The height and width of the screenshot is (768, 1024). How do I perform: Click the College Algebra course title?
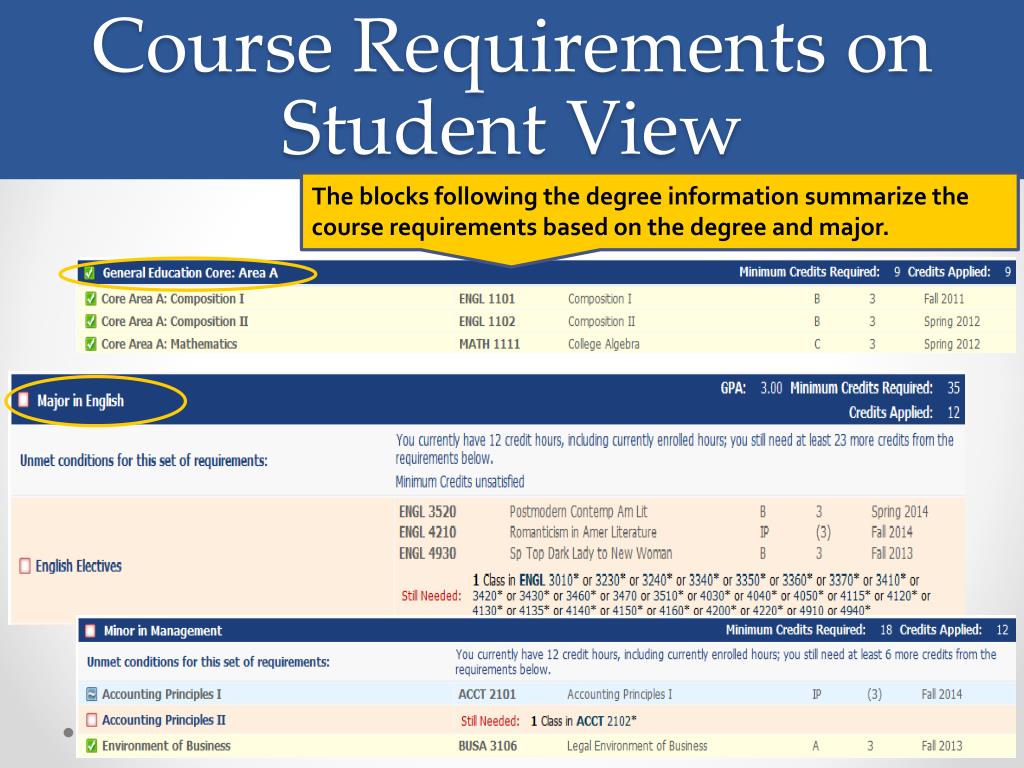[603, 344]
